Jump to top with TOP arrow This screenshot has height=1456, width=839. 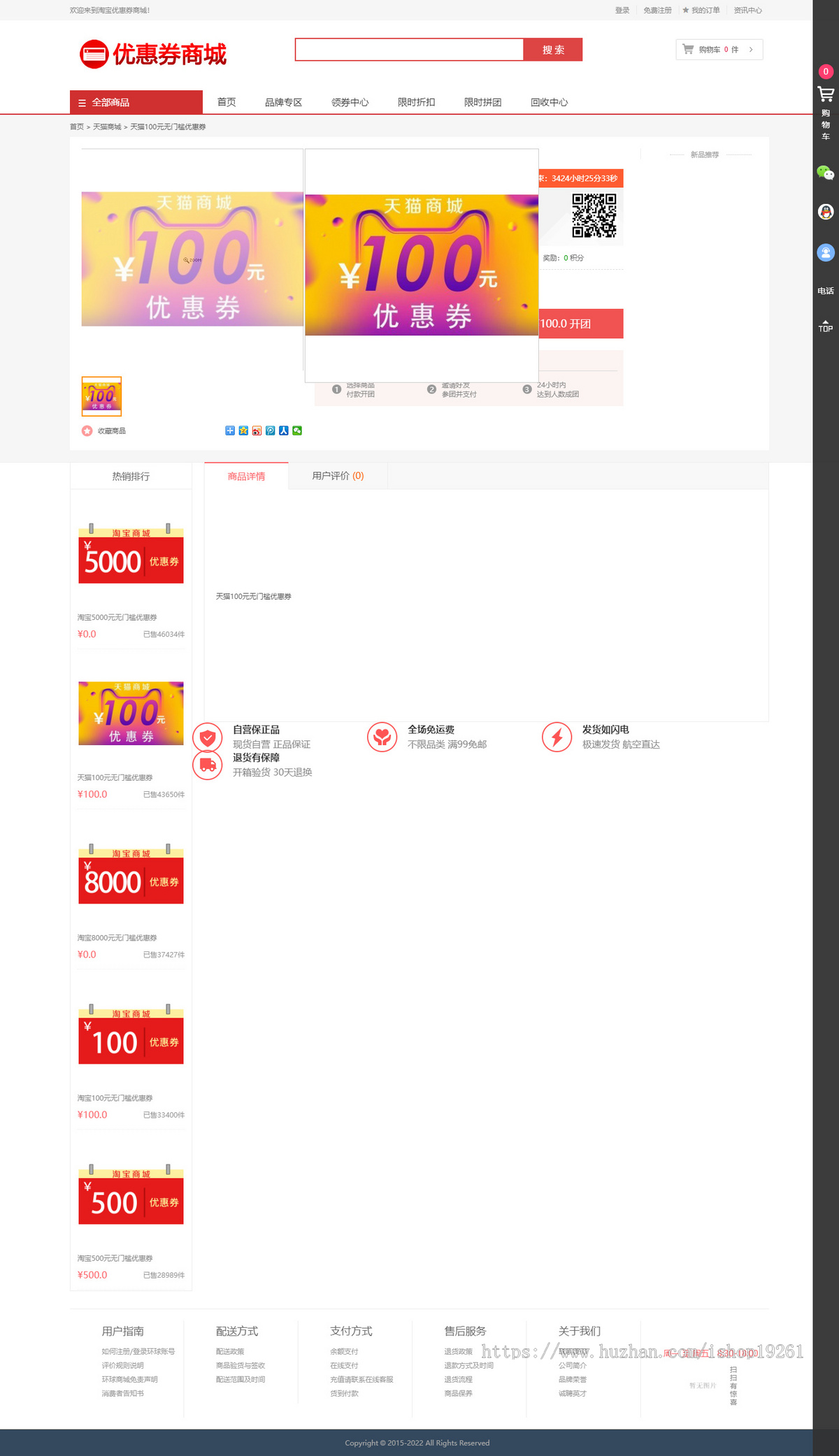[x=826, y=326]
